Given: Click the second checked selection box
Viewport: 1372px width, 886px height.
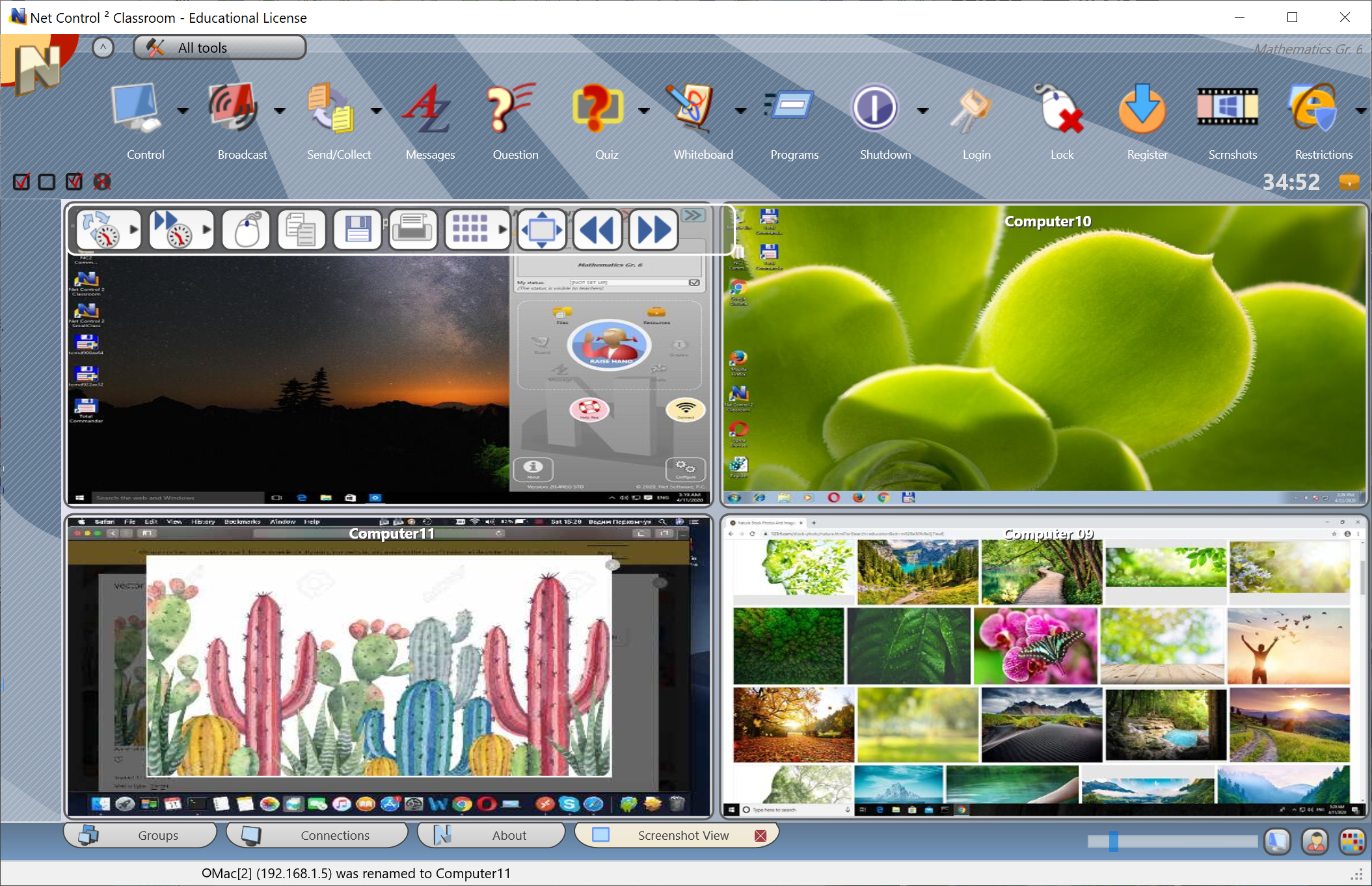Looking at the screenshot, I should tap(74, 181).
